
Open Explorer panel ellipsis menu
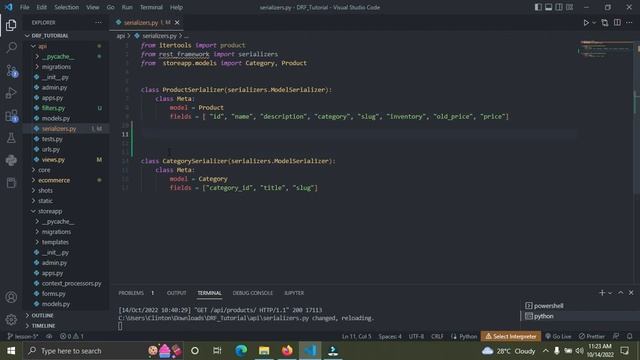[98, 22]
